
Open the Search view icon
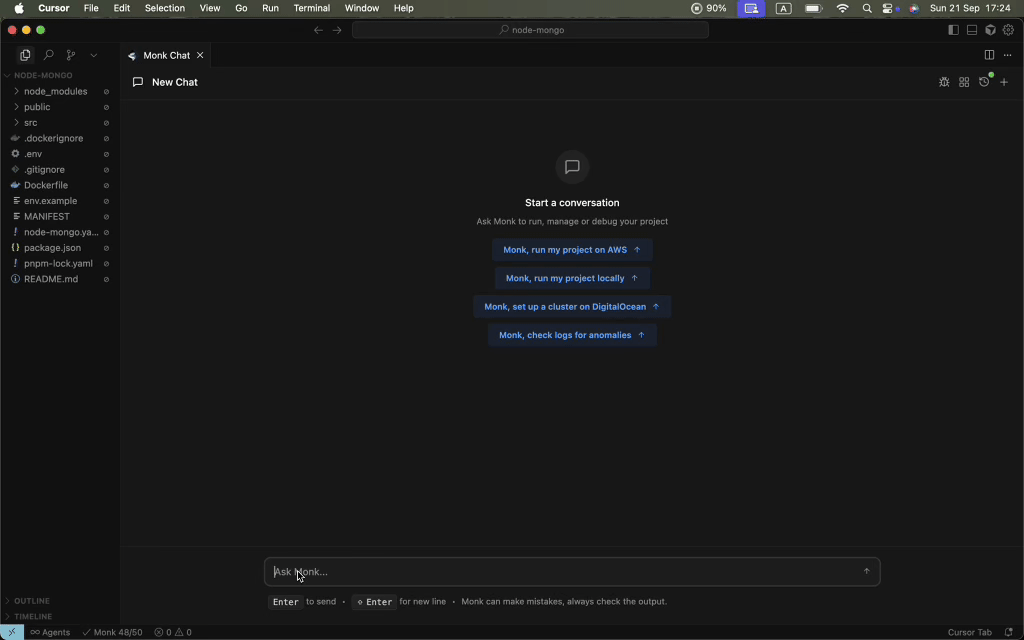[x=48, y=56]
